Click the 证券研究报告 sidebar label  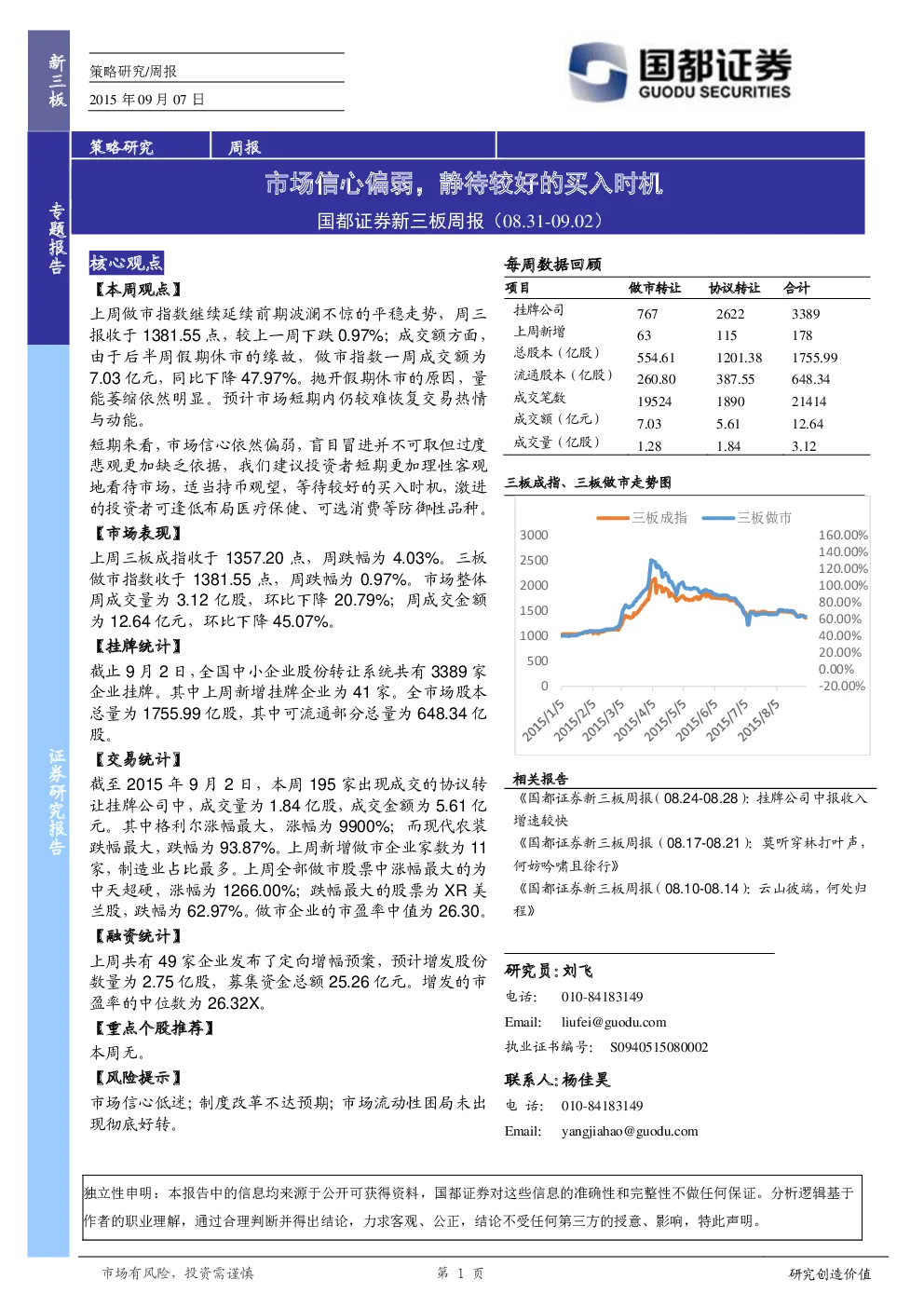[x=57, y=801]
